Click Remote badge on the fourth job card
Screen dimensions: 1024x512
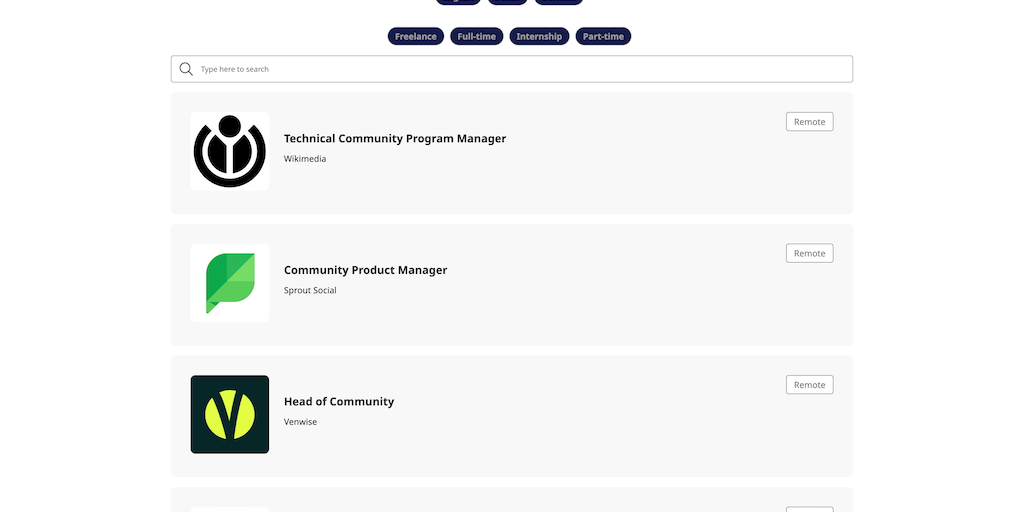(x=809, y=509)
